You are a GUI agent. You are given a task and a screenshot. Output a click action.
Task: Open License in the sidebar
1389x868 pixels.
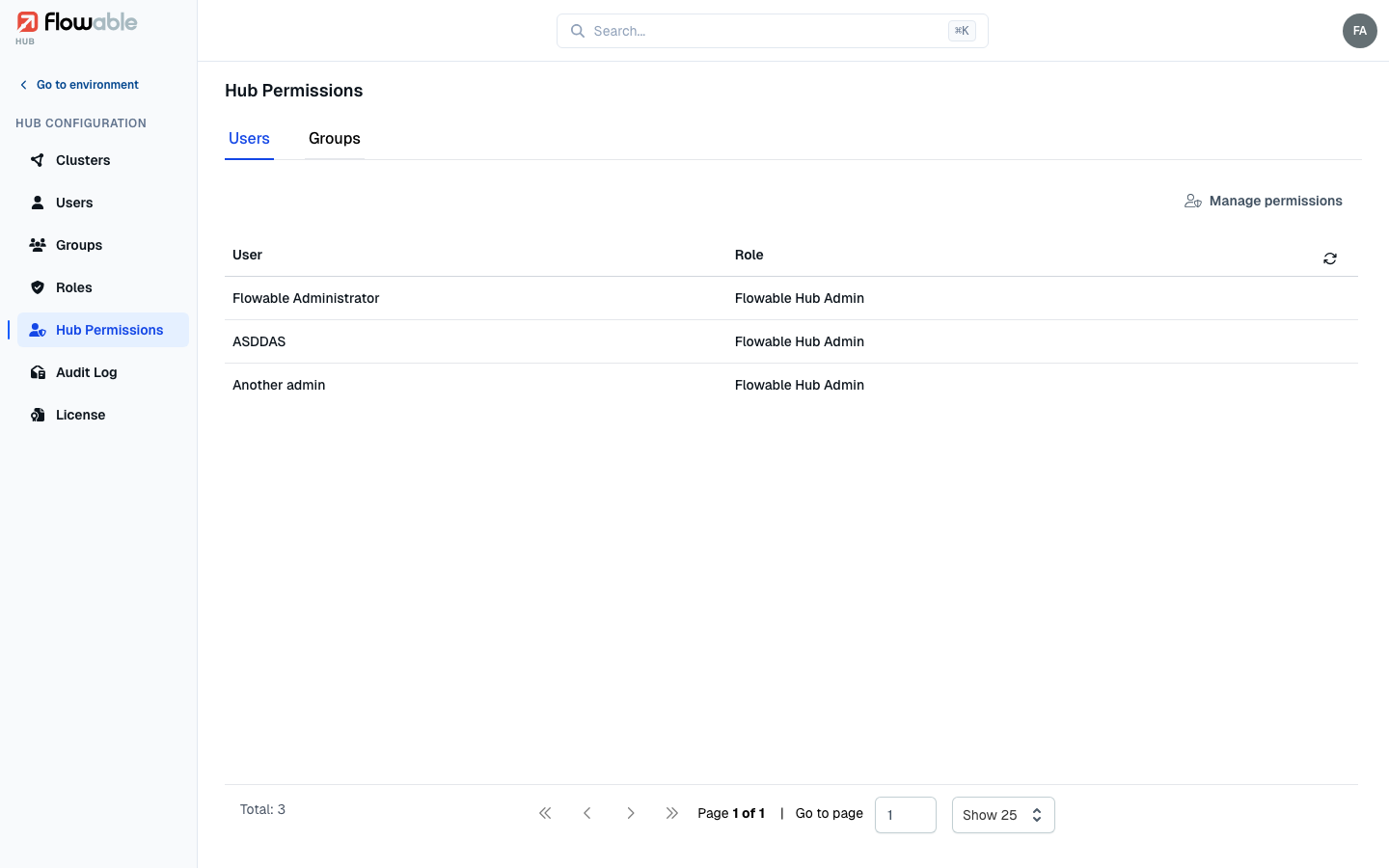103,415
